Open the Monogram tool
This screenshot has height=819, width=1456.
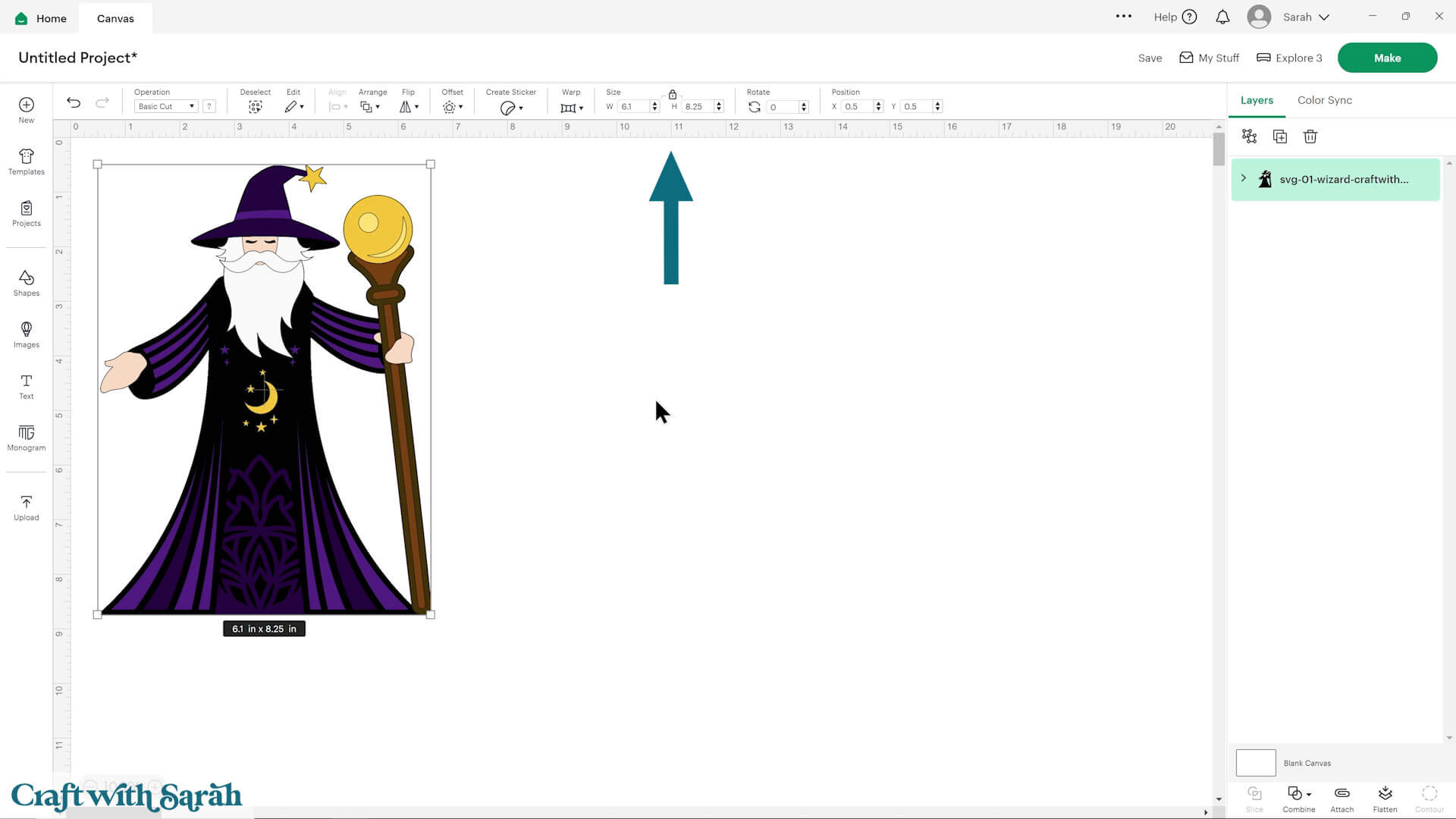pyautogui.click(x=26, y=438)
